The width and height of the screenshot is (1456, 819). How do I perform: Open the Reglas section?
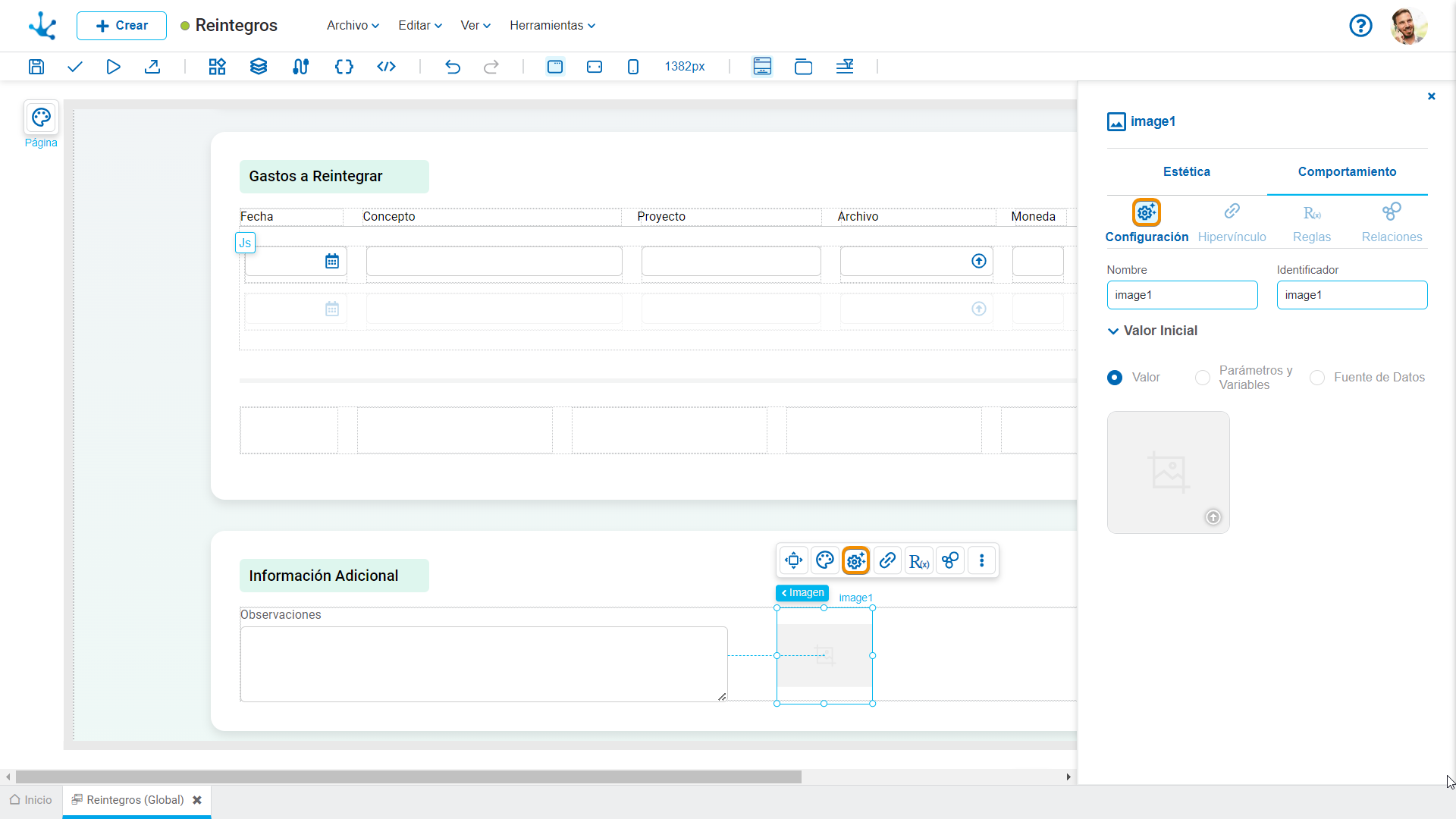point(1312,222)
